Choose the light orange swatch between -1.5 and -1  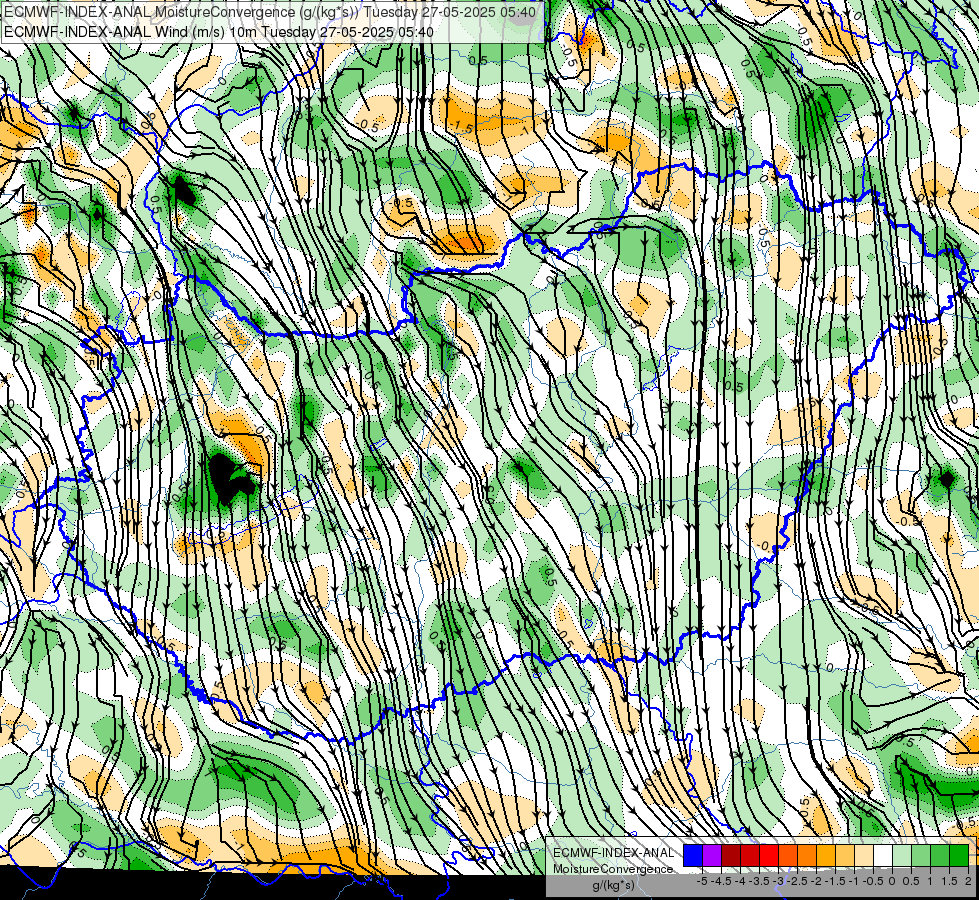tap(845, 856)
